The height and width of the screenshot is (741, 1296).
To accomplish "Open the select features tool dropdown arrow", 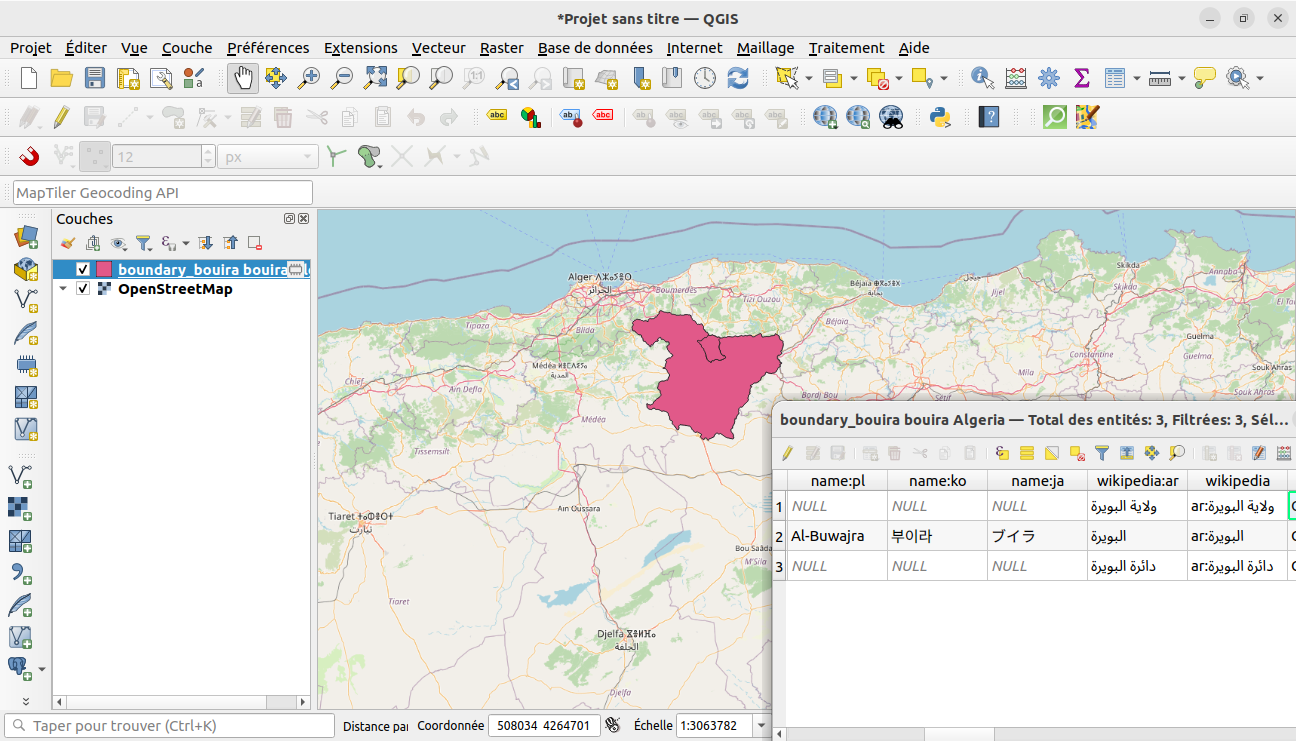I will point(809,78).
